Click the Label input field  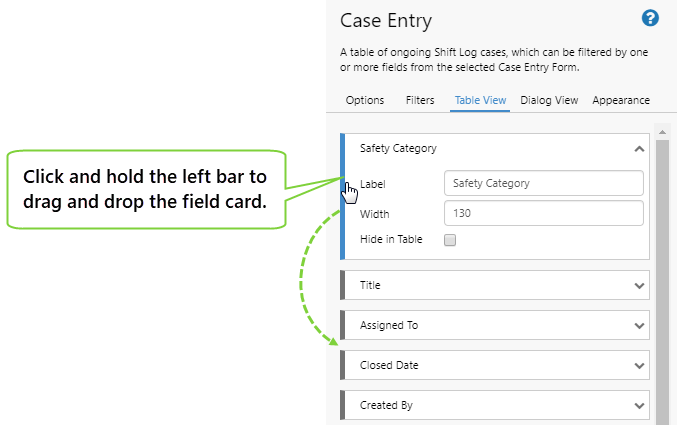point(543,183)
